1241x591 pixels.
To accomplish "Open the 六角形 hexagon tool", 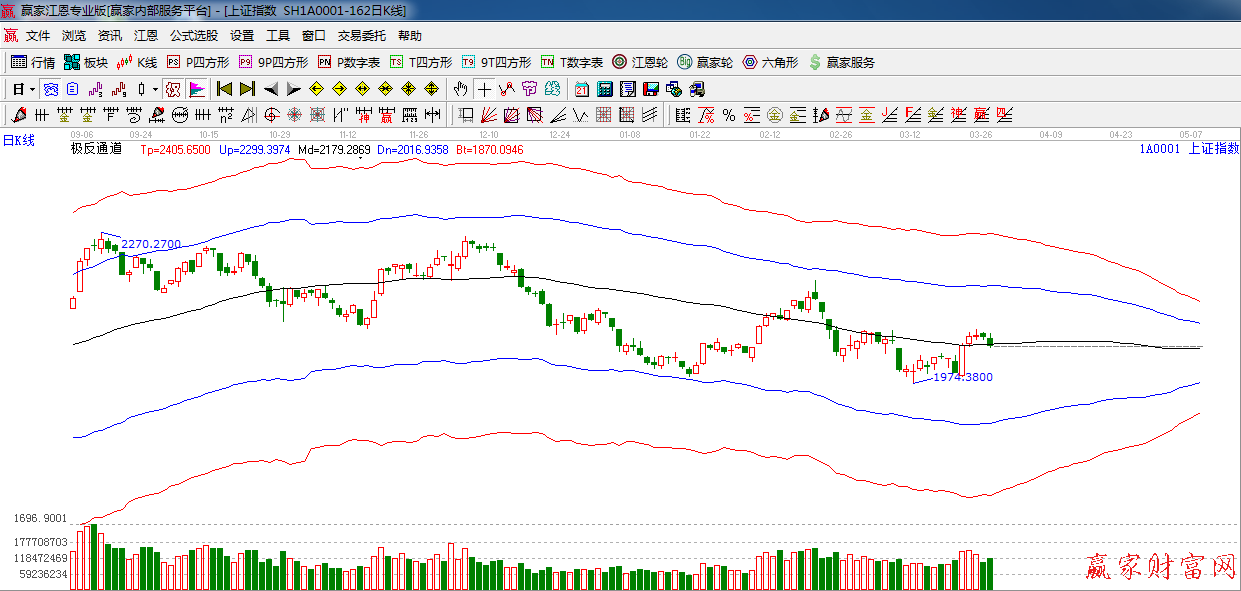I will pyautogui.click(x=770, y=62).
